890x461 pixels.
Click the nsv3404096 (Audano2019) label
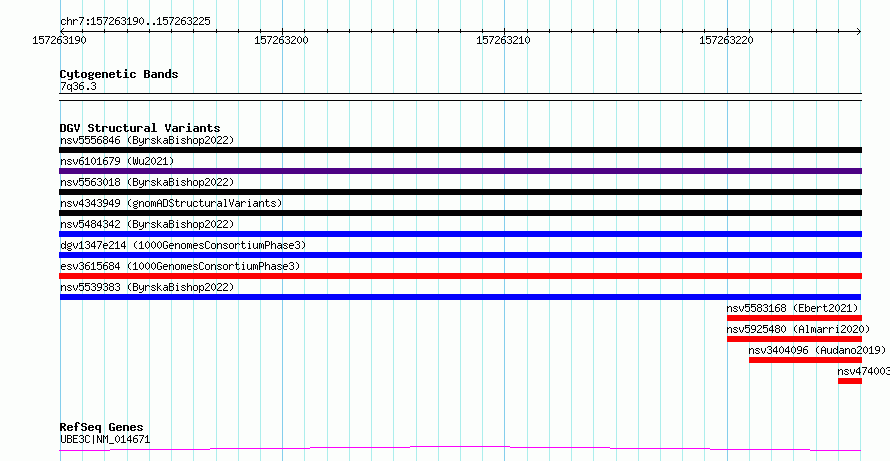(x=817, y=350)
